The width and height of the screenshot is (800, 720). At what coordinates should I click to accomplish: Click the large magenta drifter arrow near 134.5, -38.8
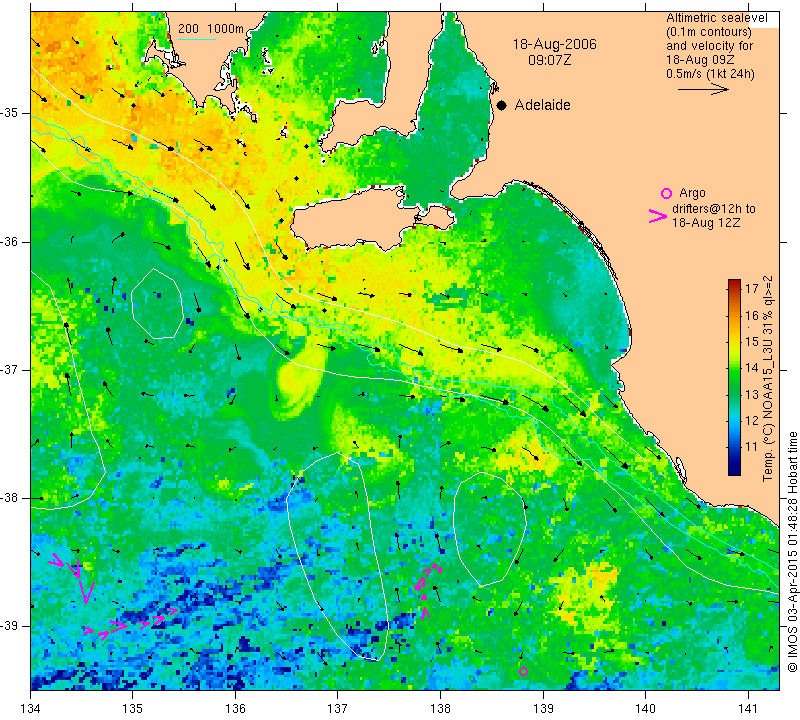tap(87, 594)
